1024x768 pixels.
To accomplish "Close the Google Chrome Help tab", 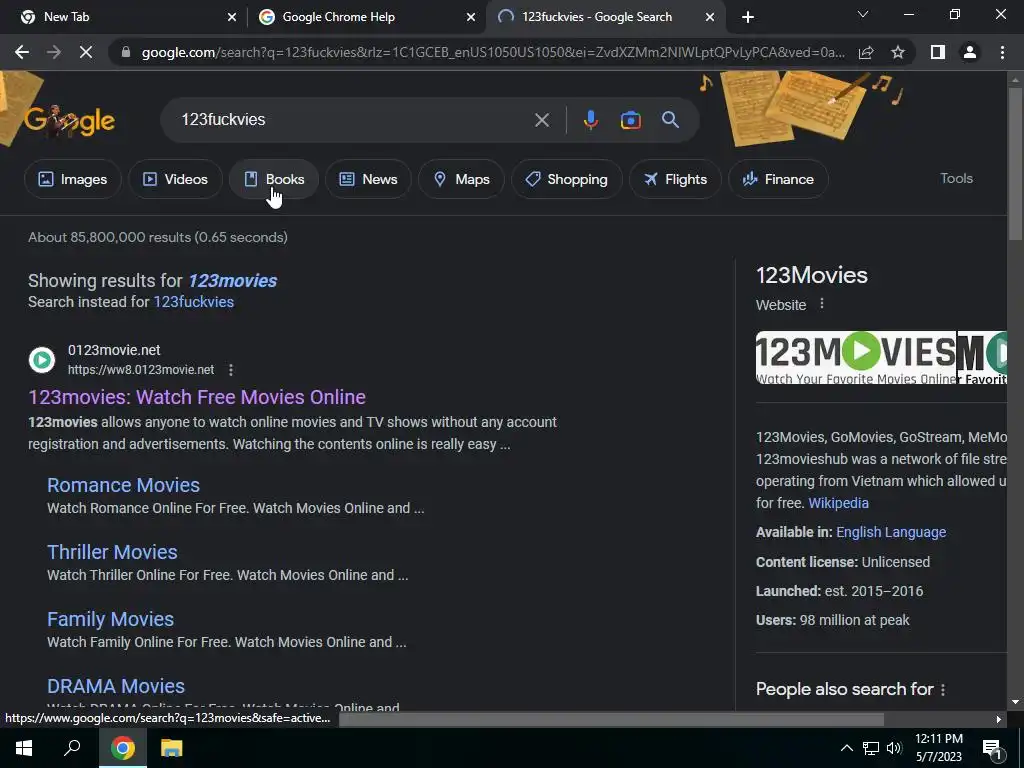I will click(x=471, y=17).
